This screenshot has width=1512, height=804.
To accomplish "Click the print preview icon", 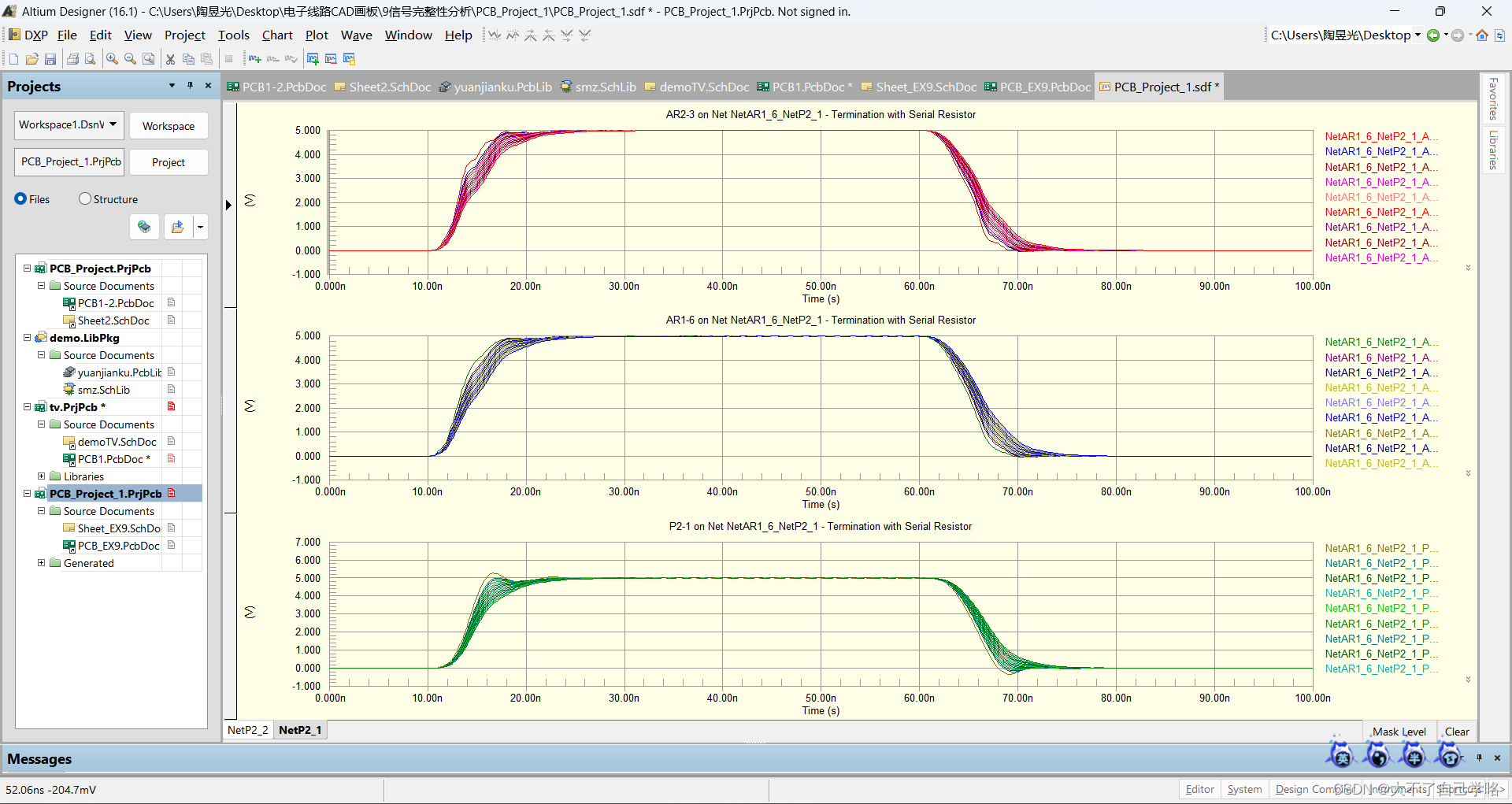I will (91, 59).
